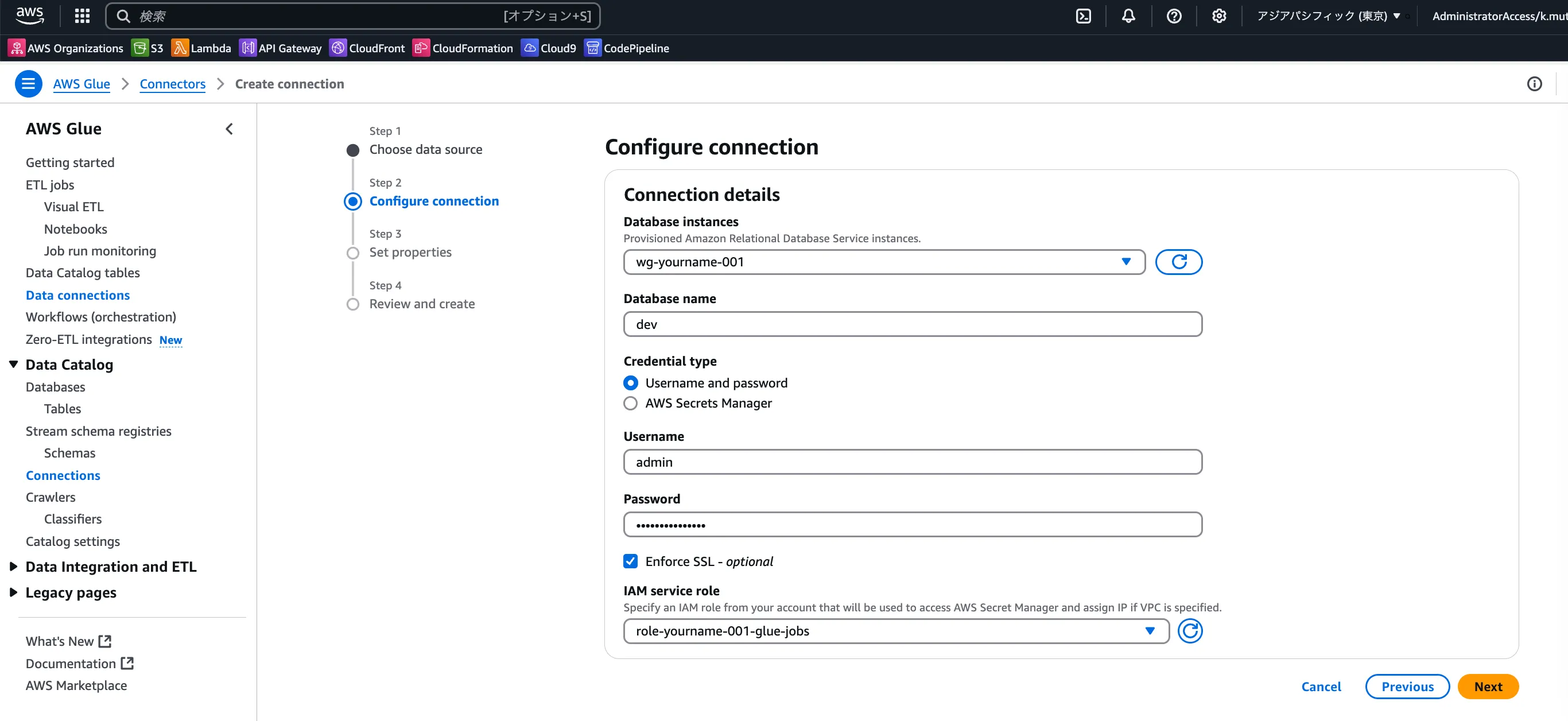Go to Visual ETL in the sidebar
The width and height of the screenshot is (1568, 721).
click(73, 207)
